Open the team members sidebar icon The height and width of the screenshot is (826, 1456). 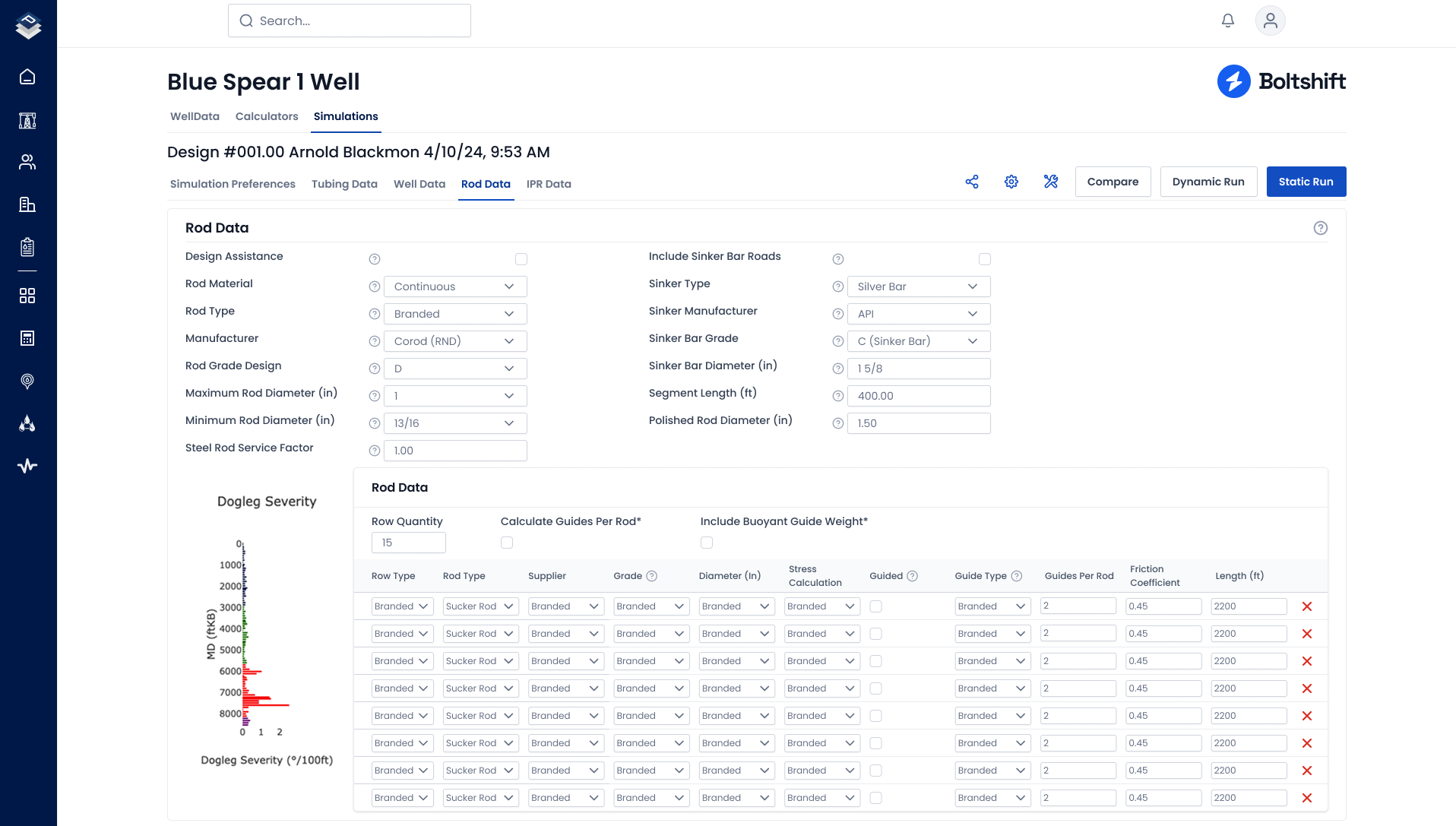[27, 162]
